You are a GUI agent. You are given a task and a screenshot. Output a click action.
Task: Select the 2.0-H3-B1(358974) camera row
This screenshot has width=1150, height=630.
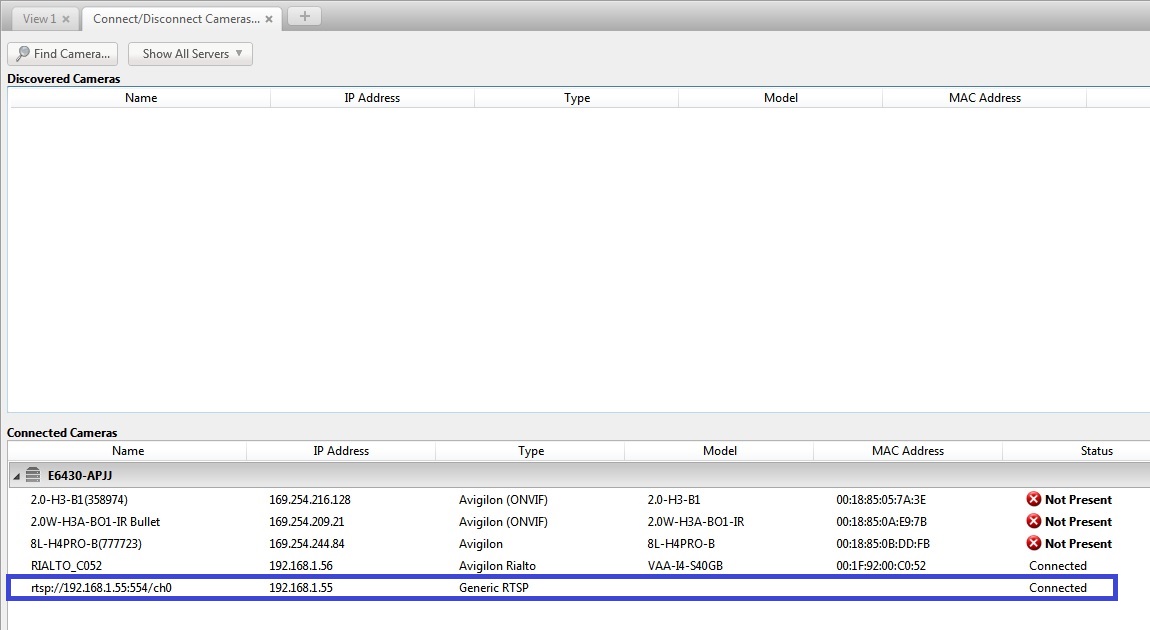coord(579,499)
